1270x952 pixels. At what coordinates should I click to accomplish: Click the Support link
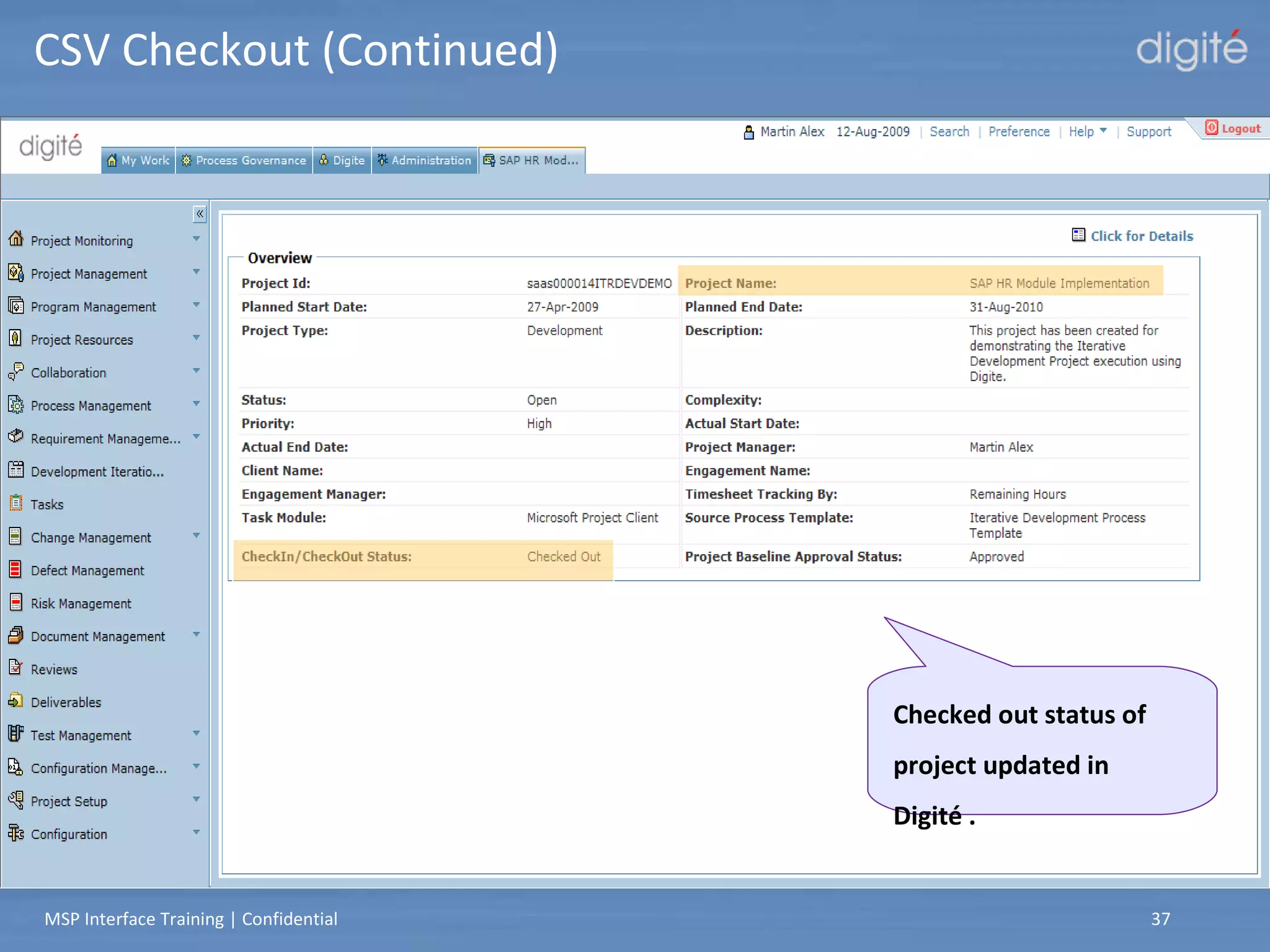coord(1149,131)
